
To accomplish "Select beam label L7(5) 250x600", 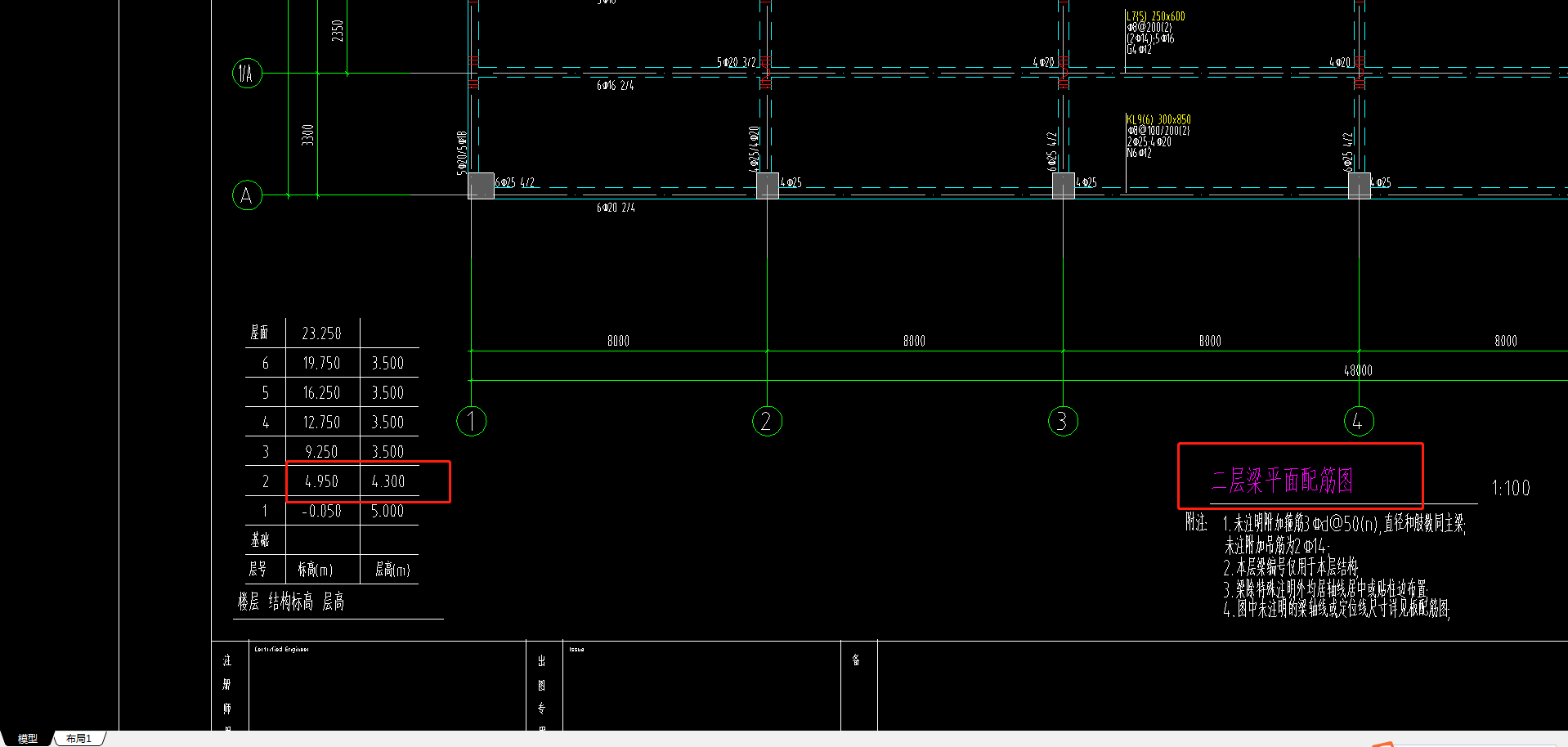I will [1156, 16].
